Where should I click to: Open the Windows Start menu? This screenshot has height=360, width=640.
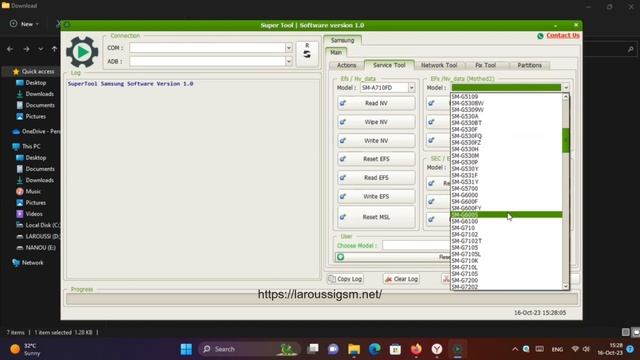[x=186, y=349]
